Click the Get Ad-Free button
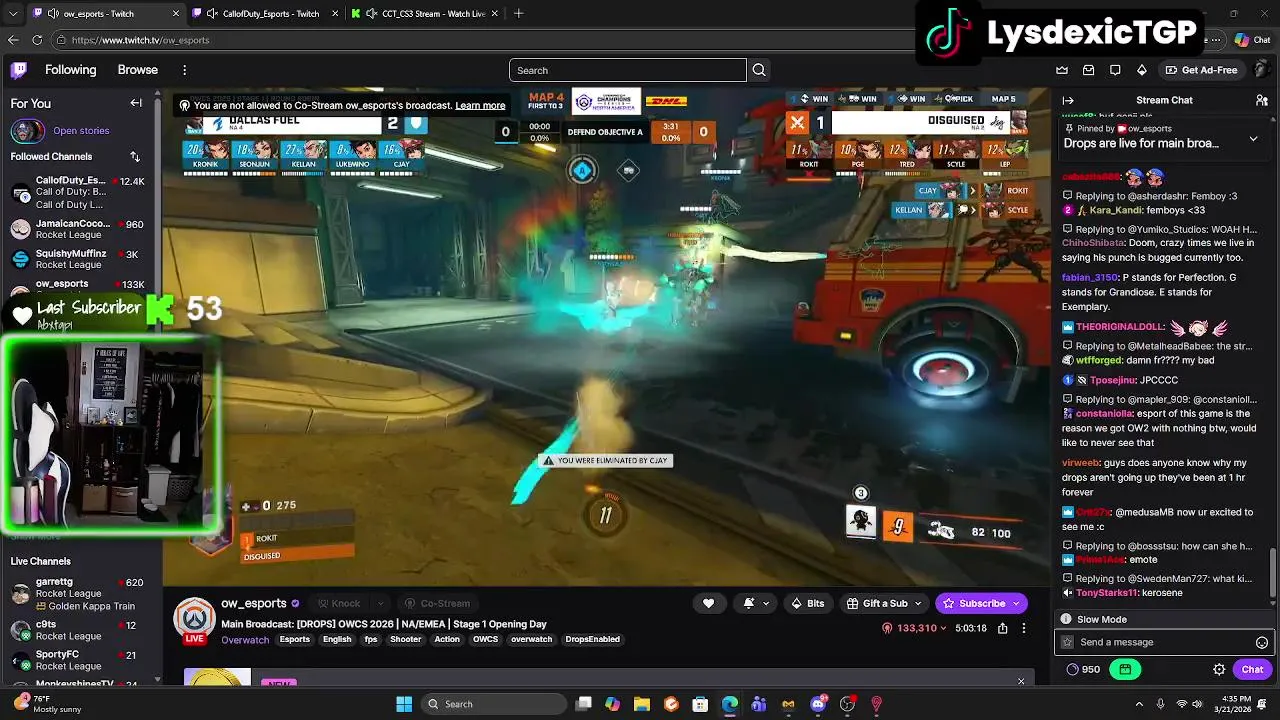Screen dimensions: 1280x720 point(1202,70)
